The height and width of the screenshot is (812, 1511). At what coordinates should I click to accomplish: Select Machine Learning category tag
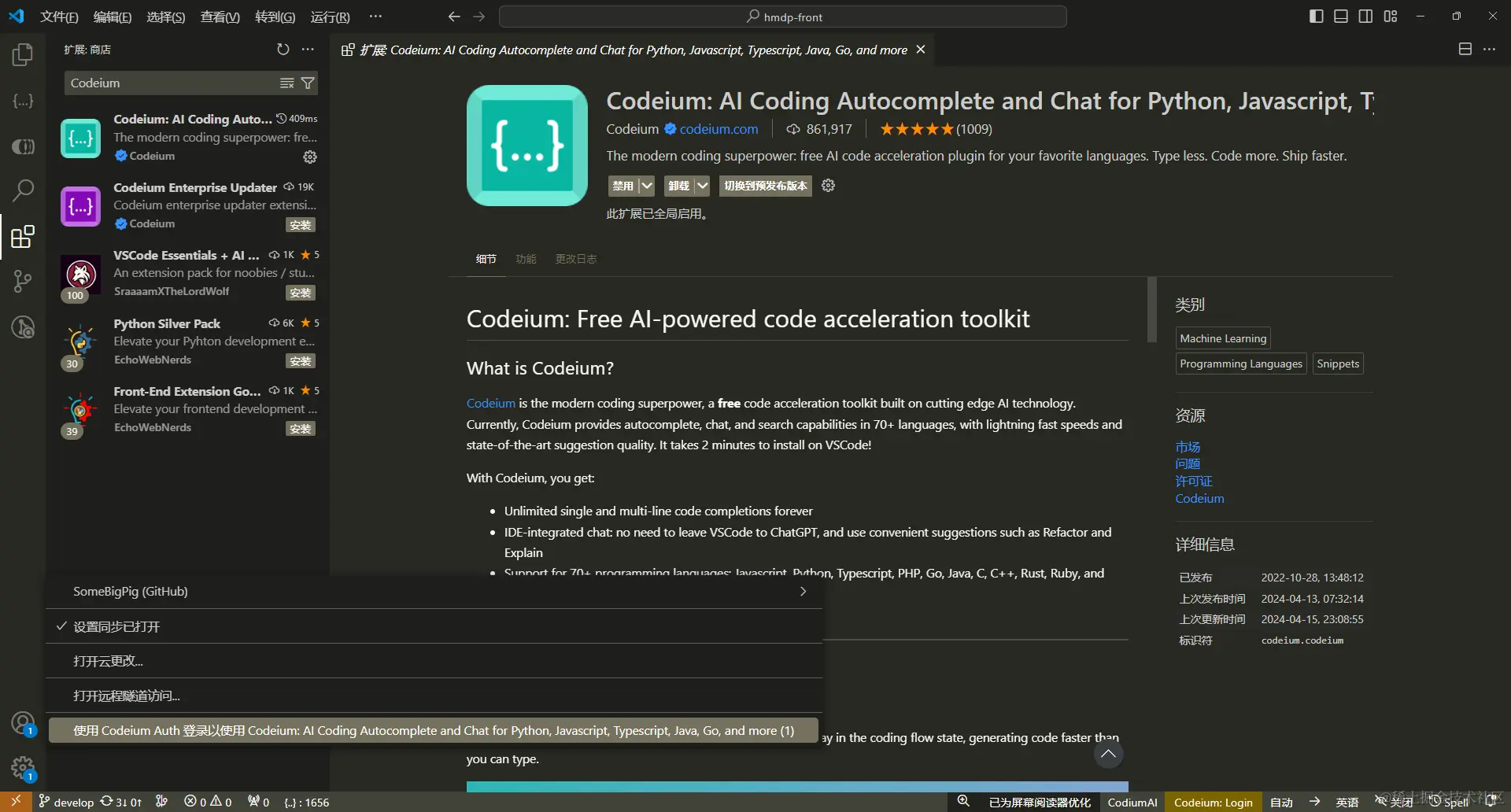[1223, 338]
